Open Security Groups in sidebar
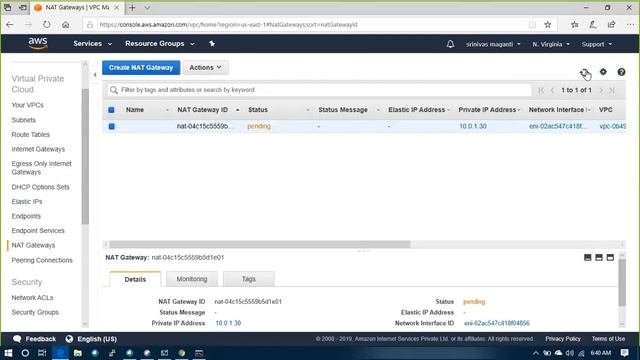Viewport: 640px width, 360px height. click(x=35, y=312)
